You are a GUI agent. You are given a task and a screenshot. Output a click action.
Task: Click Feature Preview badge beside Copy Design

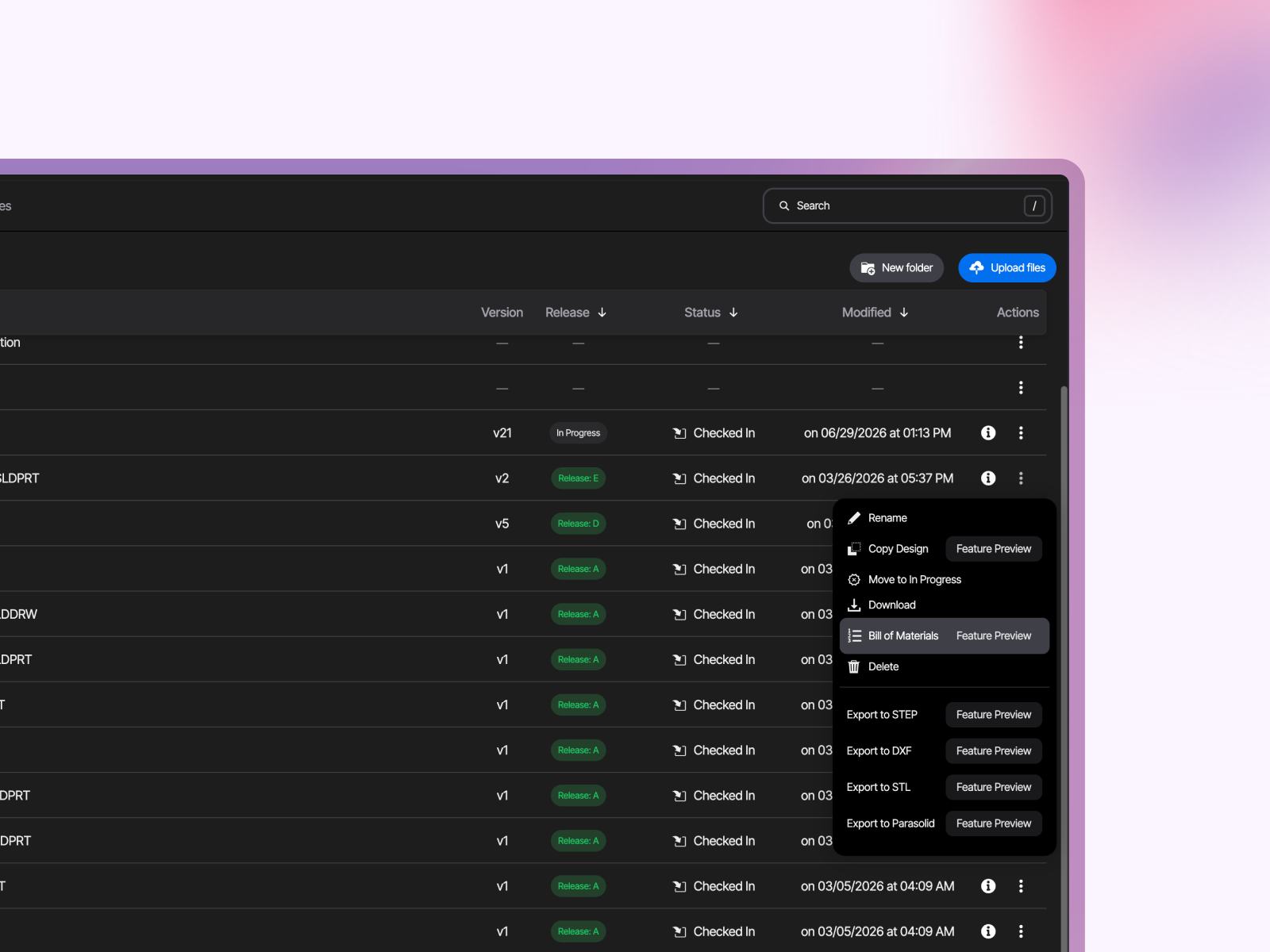click(x=994, y=549)
